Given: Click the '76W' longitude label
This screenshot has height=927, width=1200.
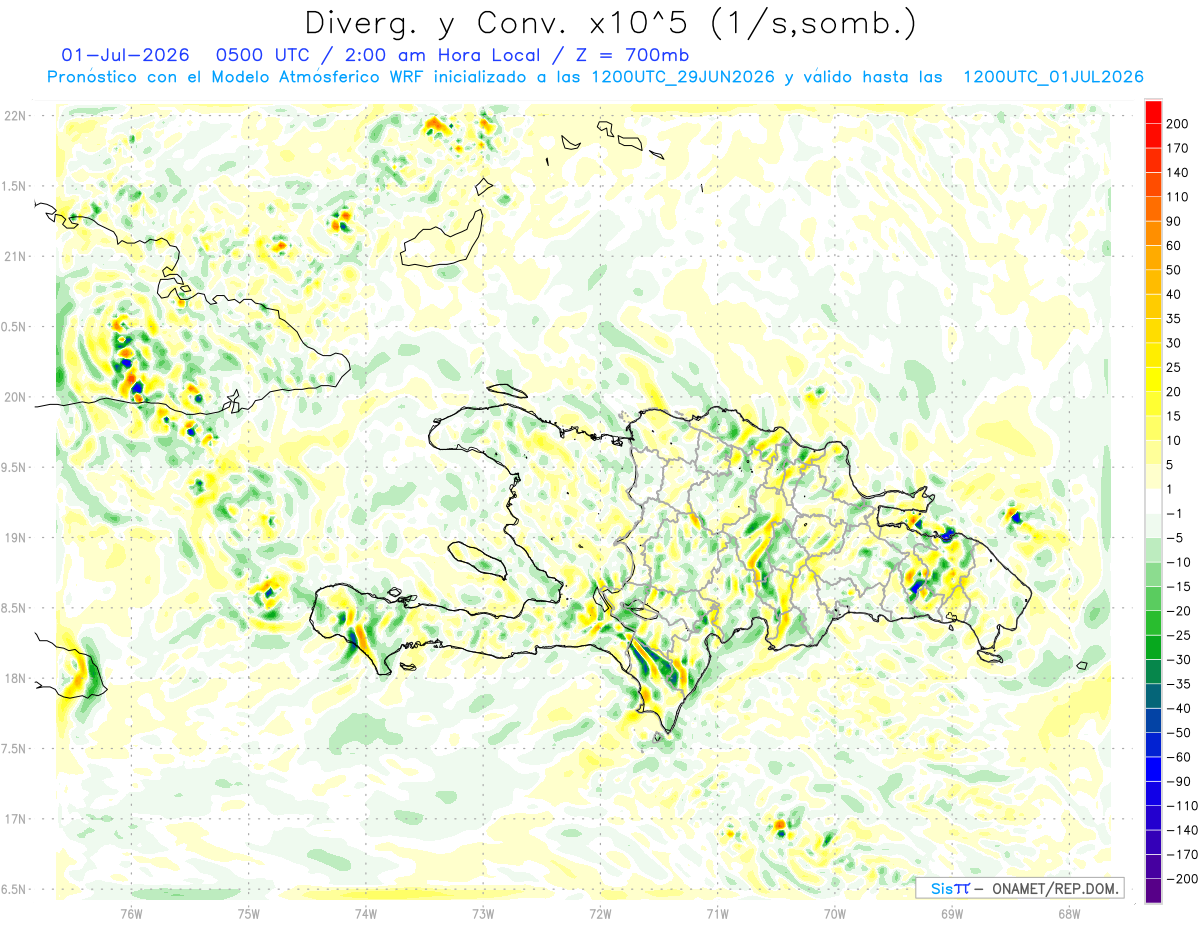Looking at the screenshot, I should pos(131,913).
